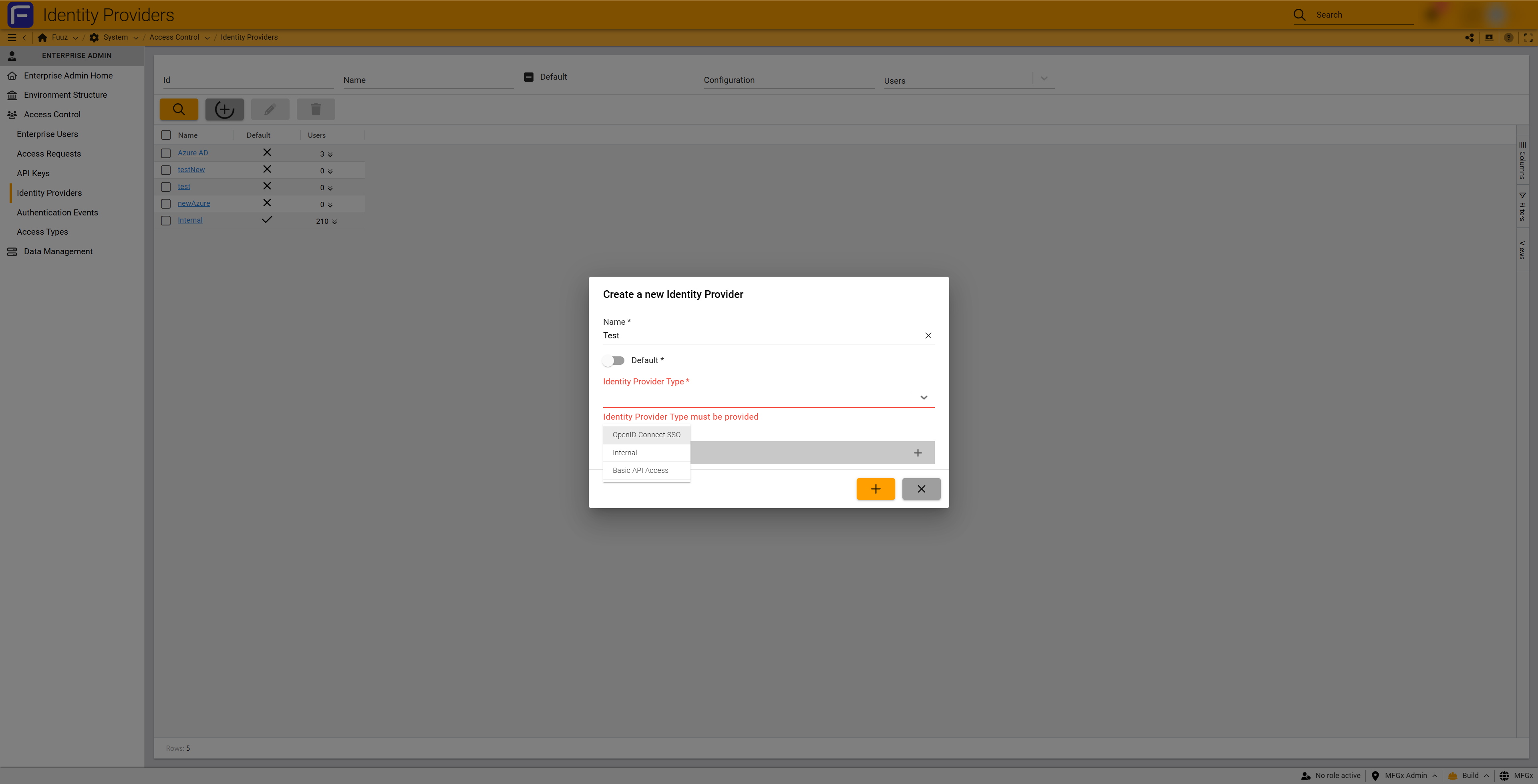Cancel the dialog with the gray X button
The image size is (1538, 784).
[x=921, y=489]
